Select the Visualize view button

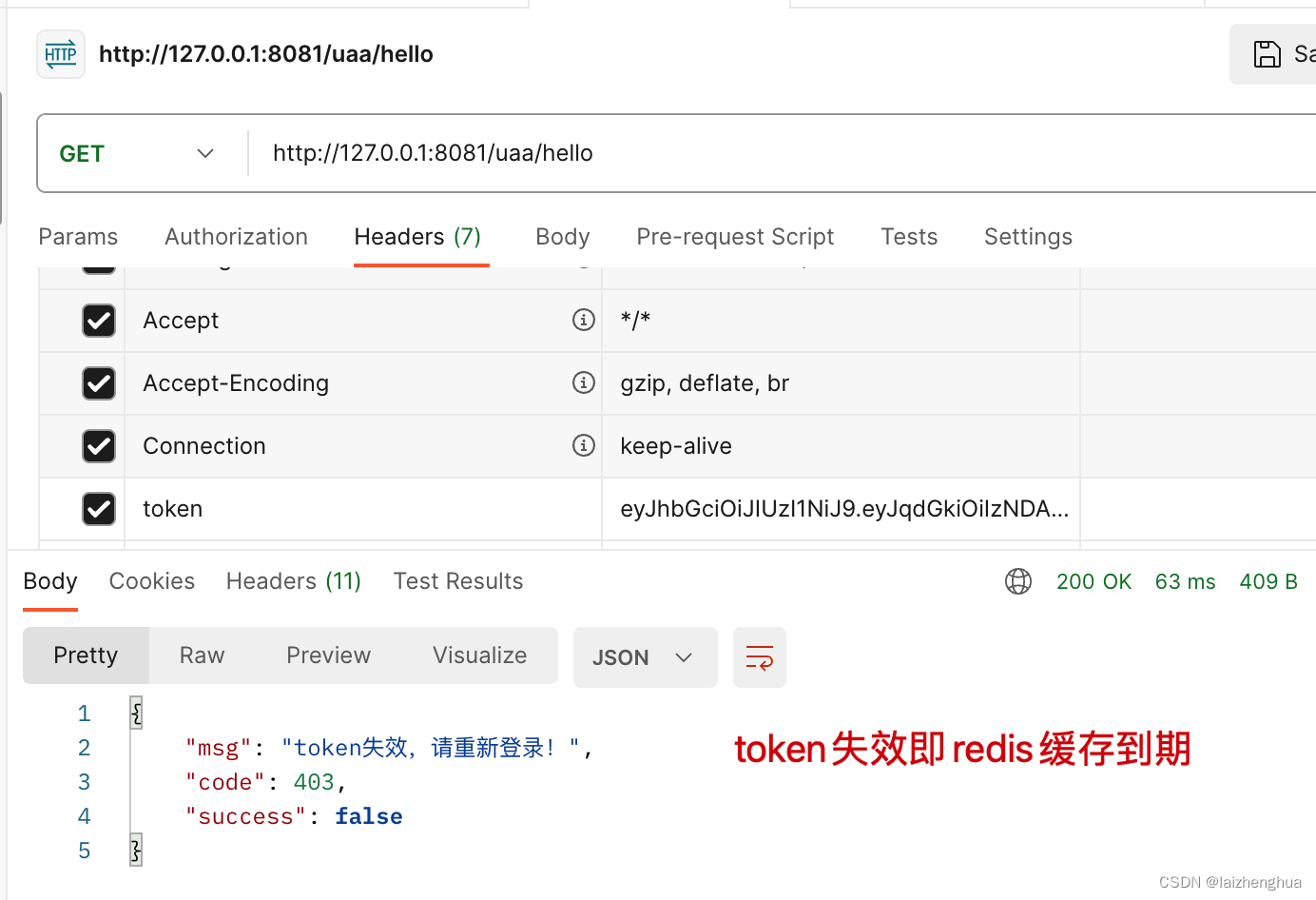click(x=479, y=655)
